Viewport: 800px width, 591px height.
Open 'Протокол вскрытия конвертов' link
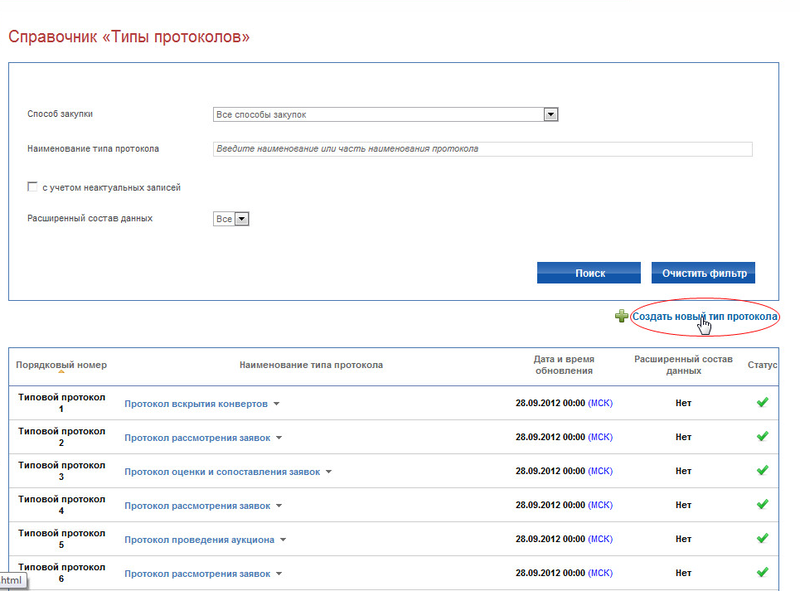click(196, 404)
